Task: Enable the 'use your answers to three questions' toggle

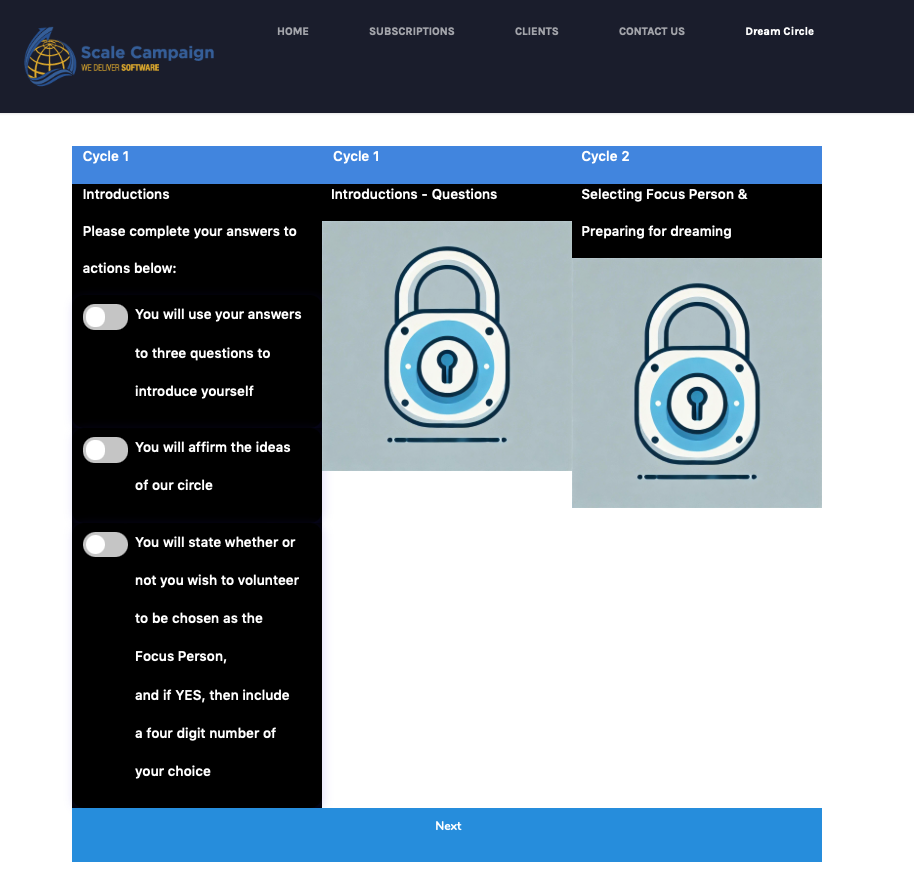Action: point(105,317)
